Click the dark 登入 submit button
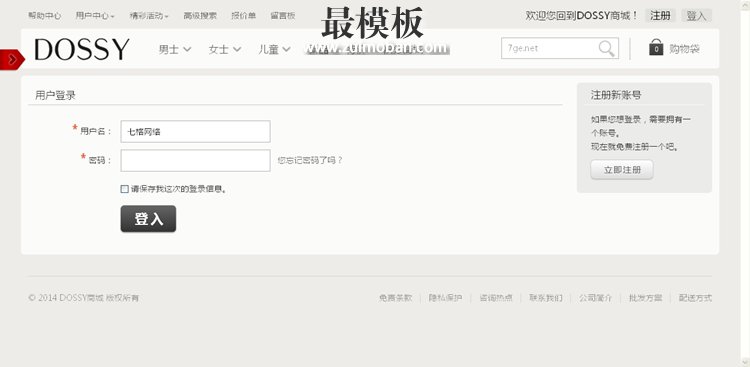 pos(148,219)
